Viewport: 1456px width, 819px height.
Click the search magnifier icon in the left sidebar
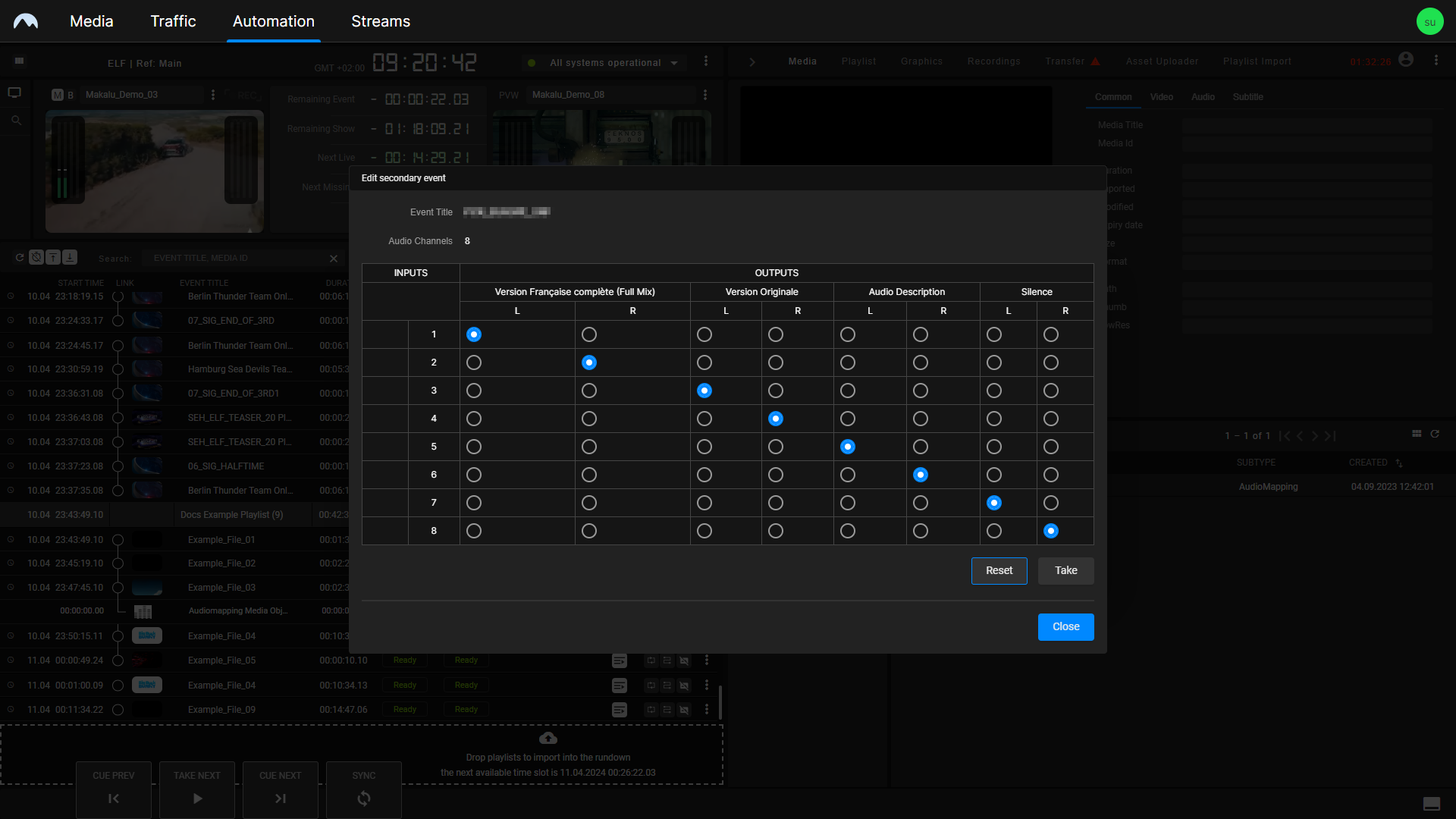point(15,120)
